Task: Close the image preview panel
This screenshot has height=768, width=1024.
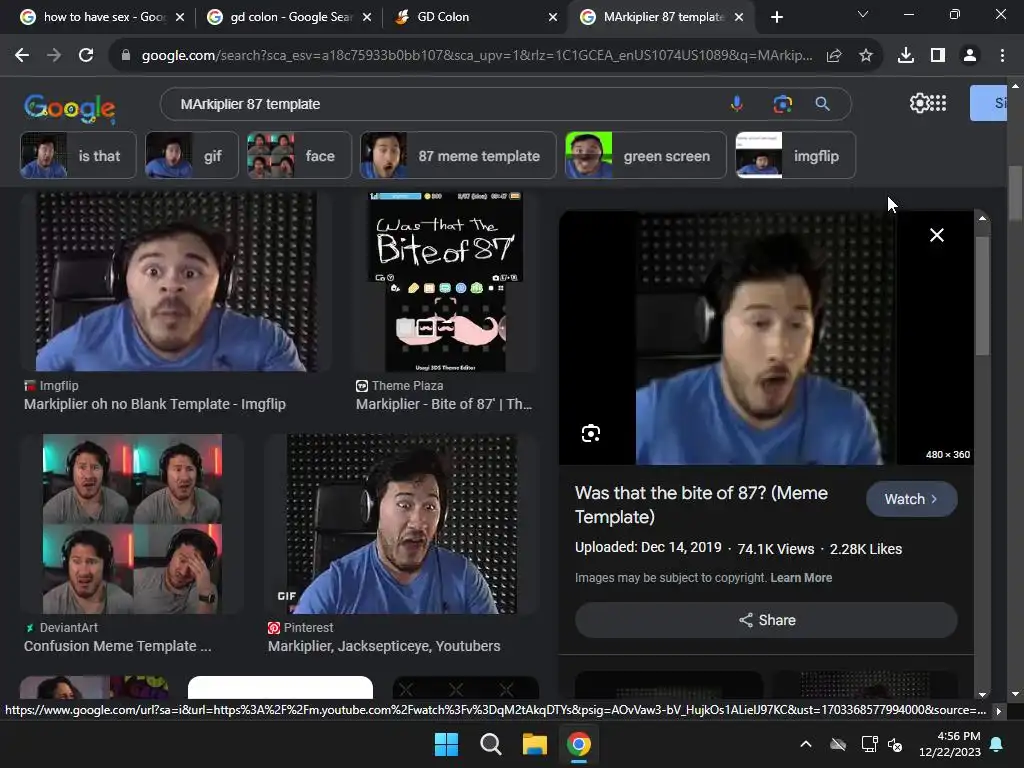Action: pos(936,235)
